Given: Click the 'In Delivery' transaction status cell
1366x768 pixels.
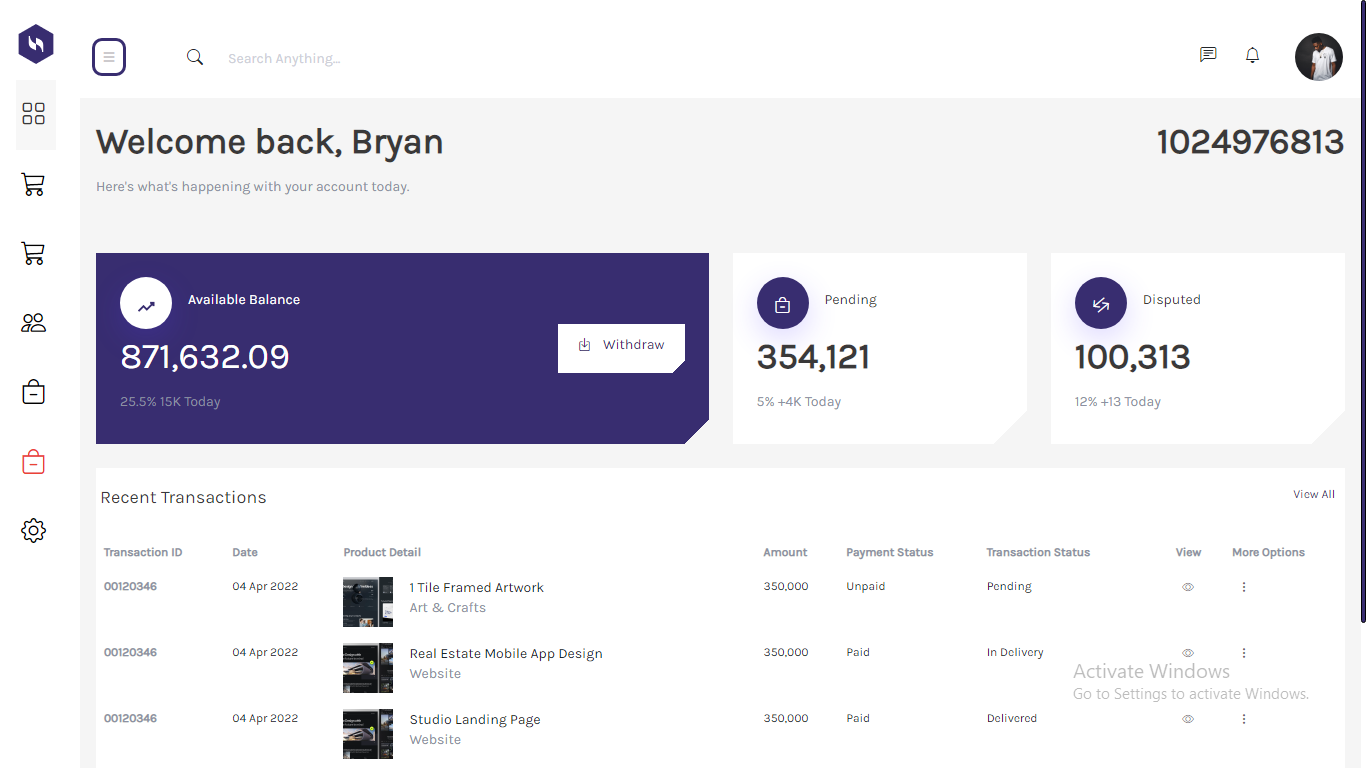Looking at the screenshot, I should (1015, 652).
